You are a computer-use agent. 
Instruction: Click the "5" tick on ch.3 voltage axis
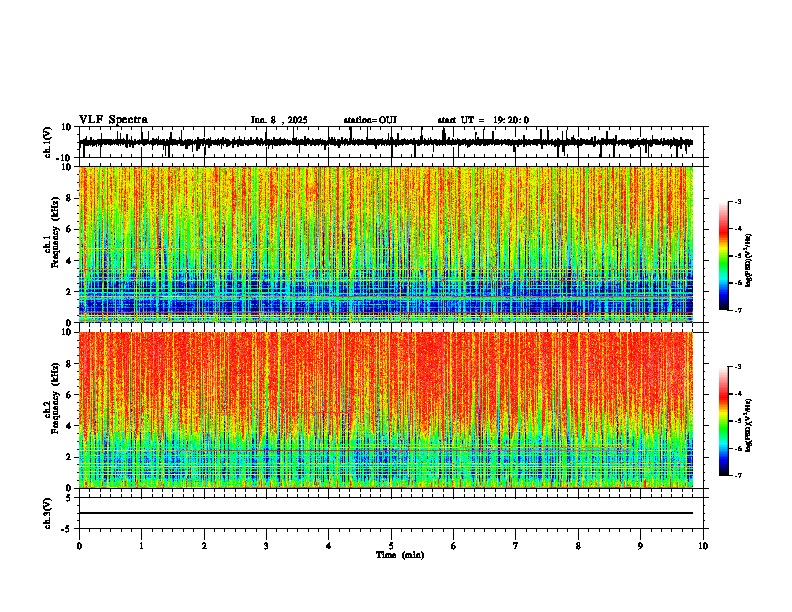70,498
